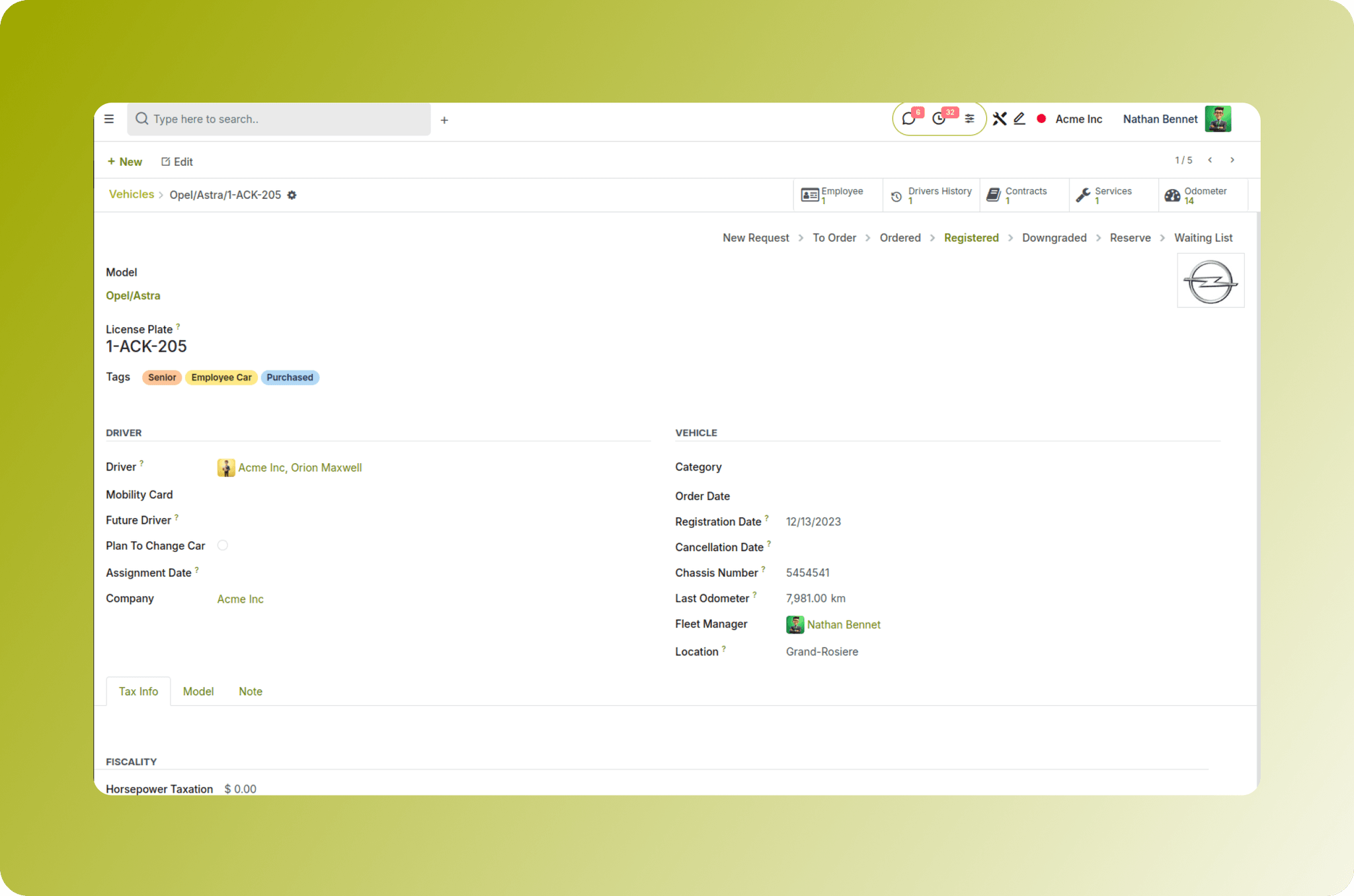Viewport: 1354px width, 896px height.
Task: Switch to the Tax Info tab
Action: pyautogui.click(x=138, y=691)
